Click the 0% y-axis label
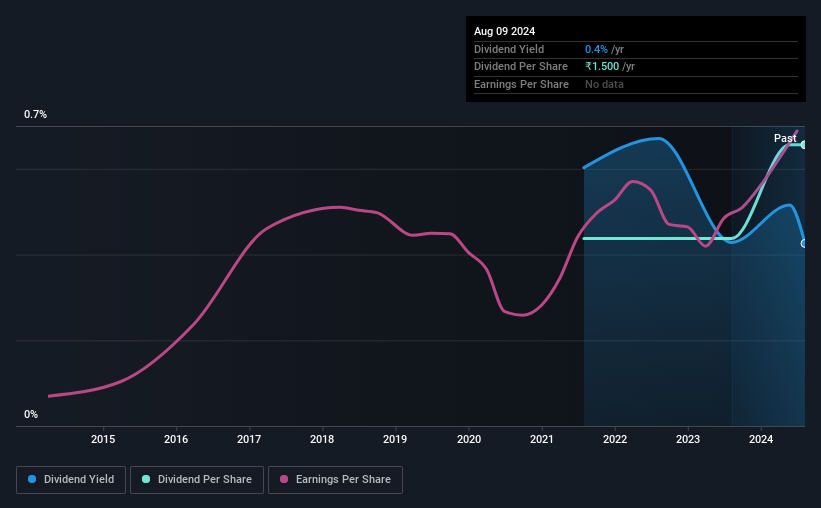821x508 pixels. 31,414
